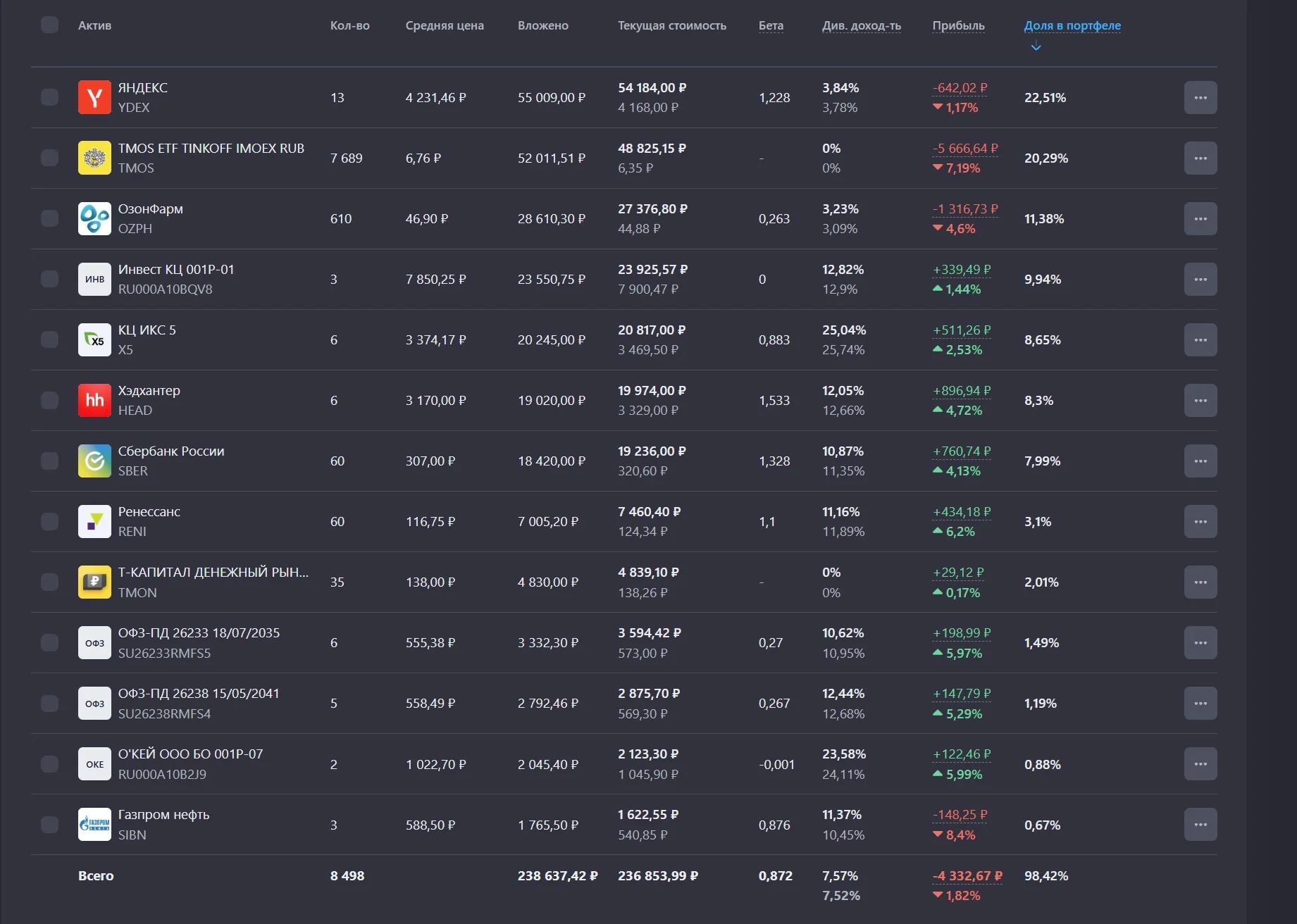Click the ИНВ Инвест КЦ bond icon
Viewport: 1297px width, 924px height.
pyautogui.click(x=94, y=279)
